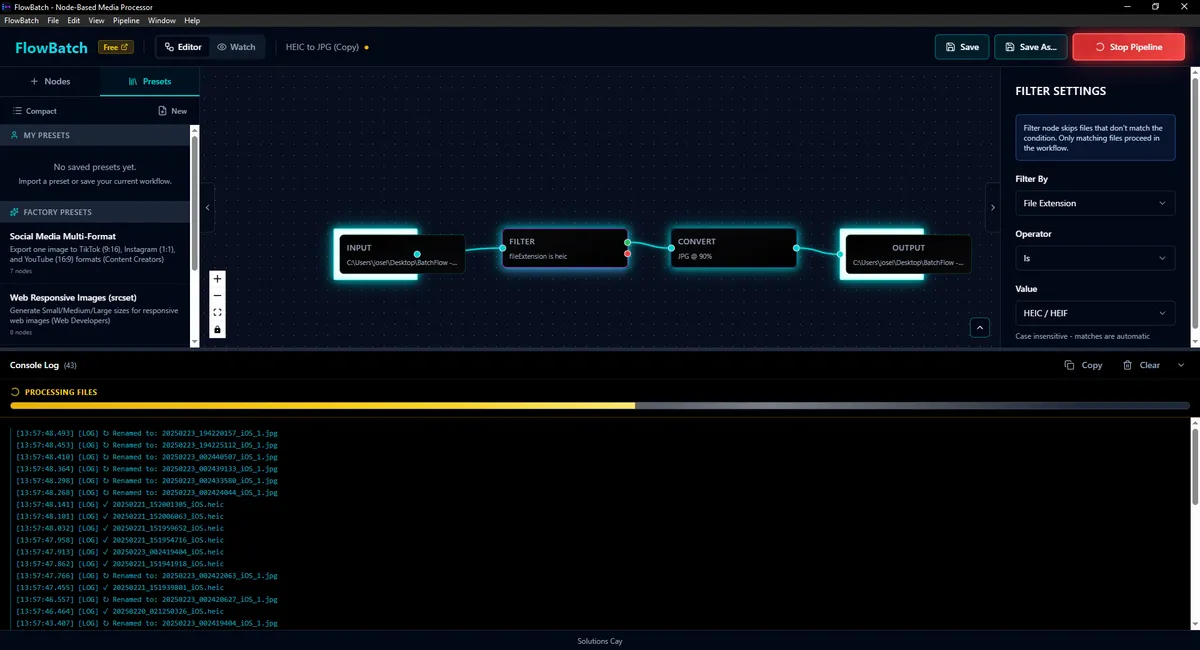Toggle canvas lock icon
This screenshot has height=650, width=1200.
pos(217,329)
